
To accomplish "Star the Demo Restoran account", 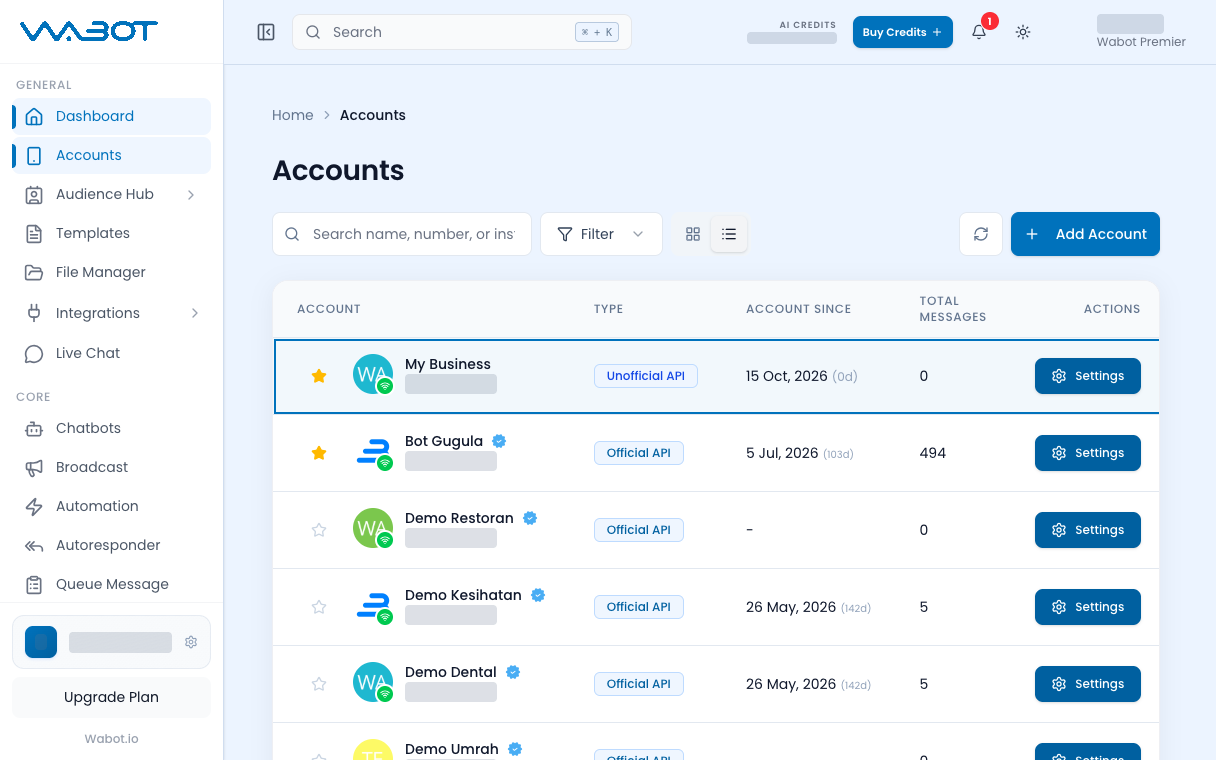I will pos(319,530).
